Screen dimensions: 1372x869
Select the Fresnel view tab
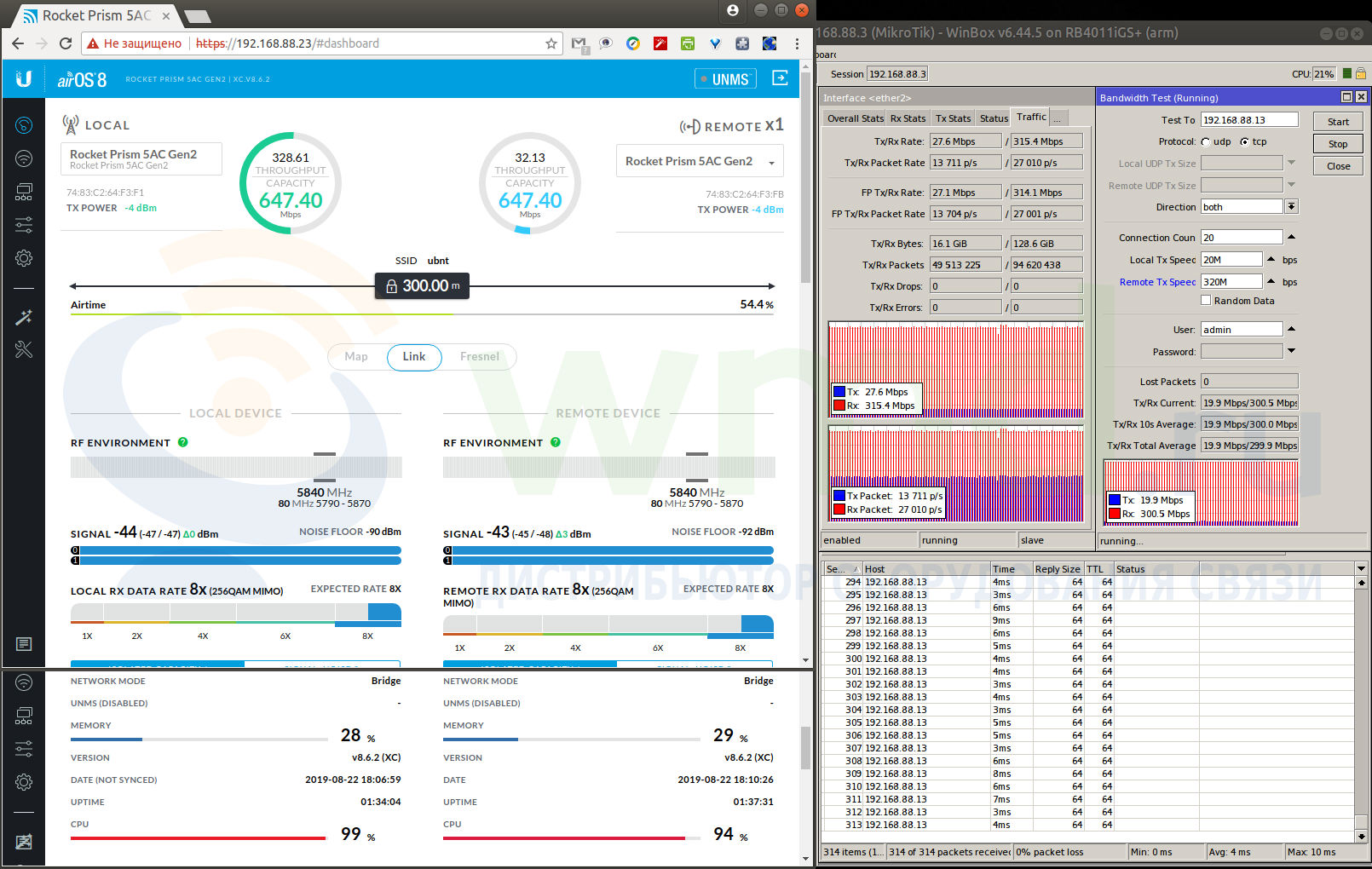[480, 357]
